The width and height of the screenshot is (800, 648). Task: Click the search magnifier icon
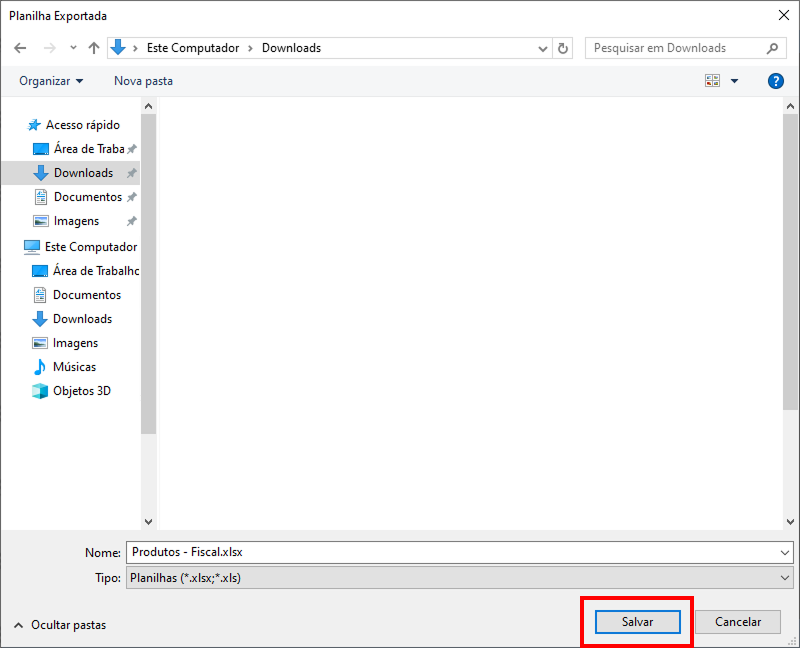[x=772, y=48]
